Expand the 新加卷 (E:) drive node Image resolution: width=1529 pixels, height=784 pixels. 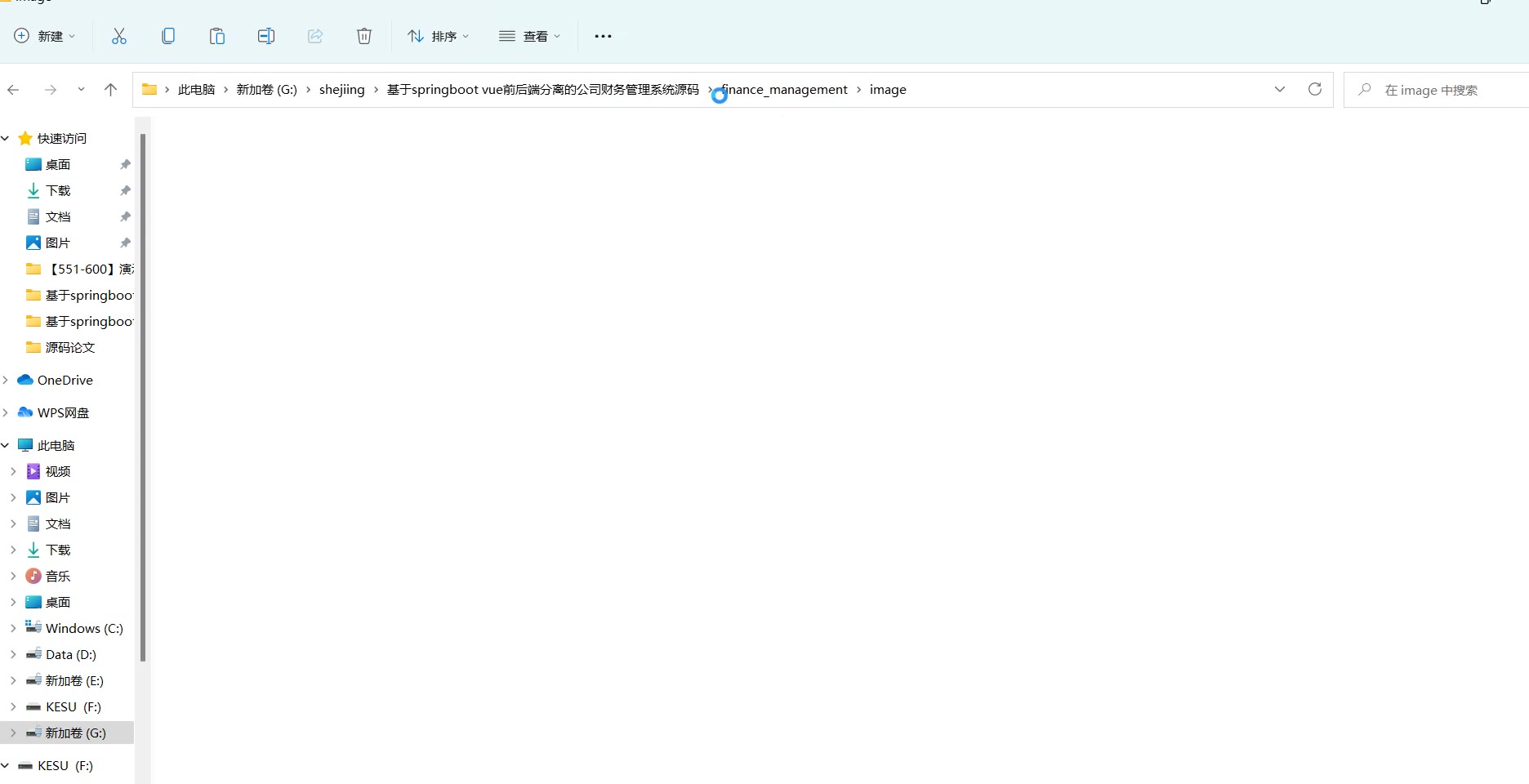(x=13, y=680)
